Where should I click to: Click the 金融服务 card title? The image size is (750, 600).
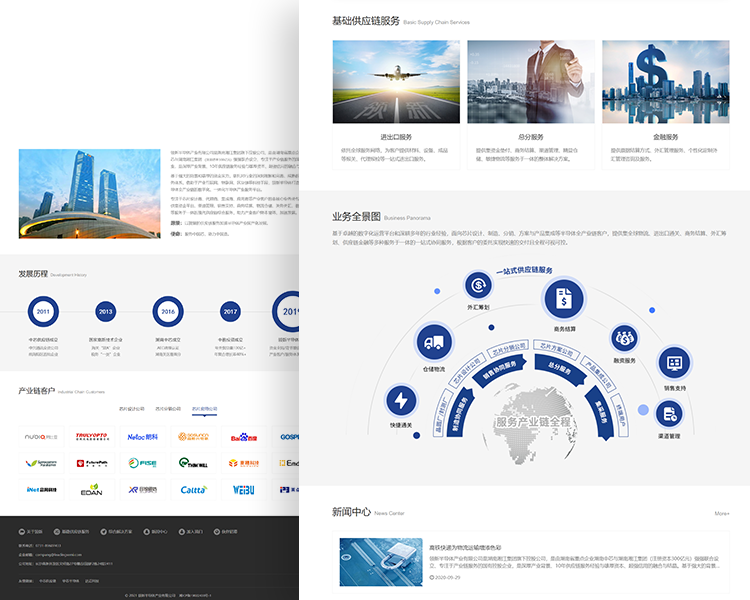tap(666, 137)
